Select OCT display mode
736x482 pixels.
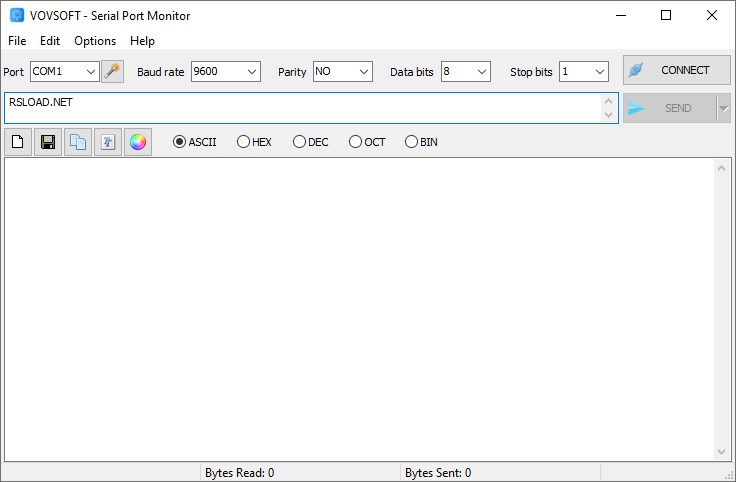coord(367,142)
